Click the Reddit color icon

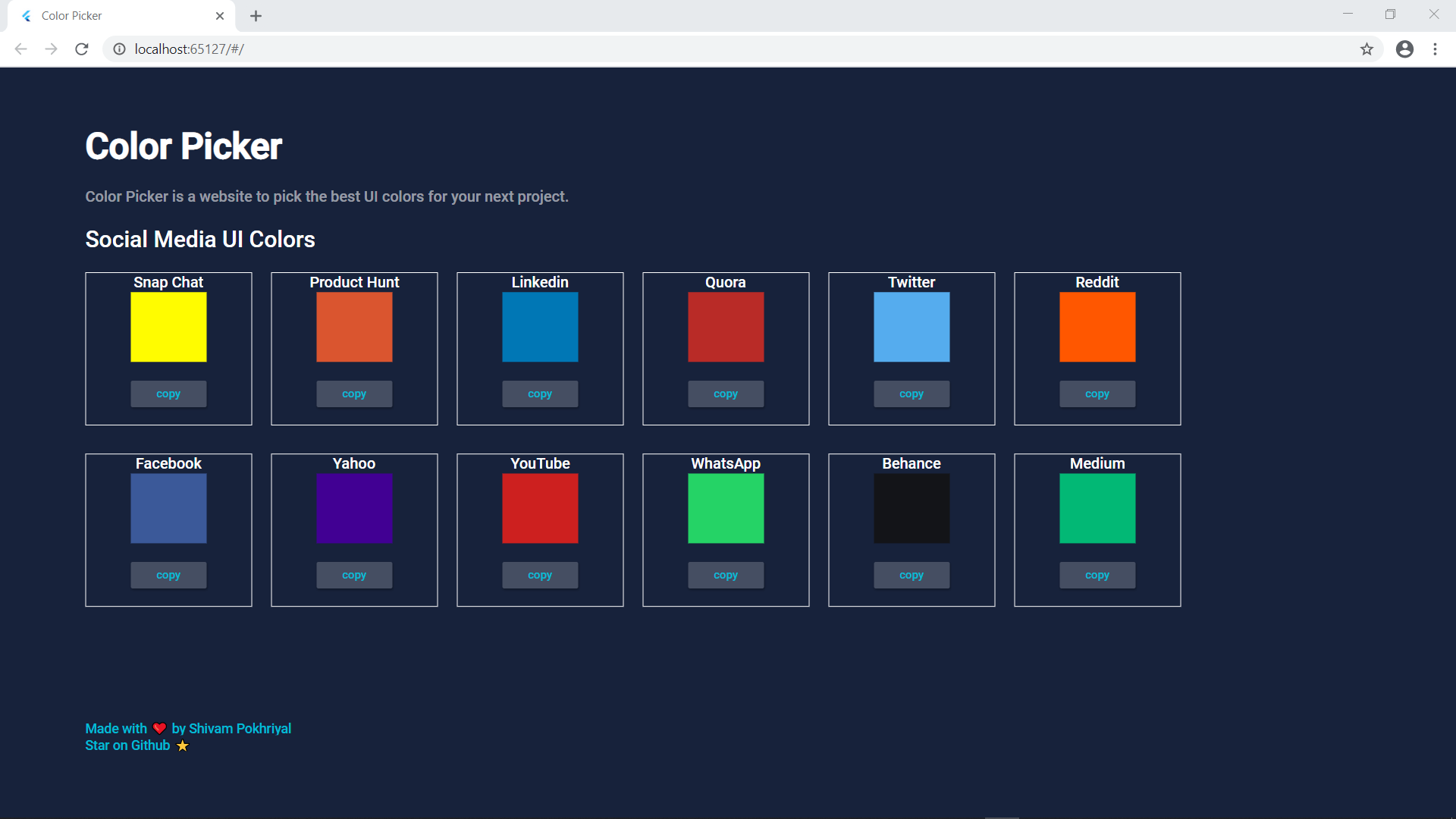click(x=1097, y=327)
